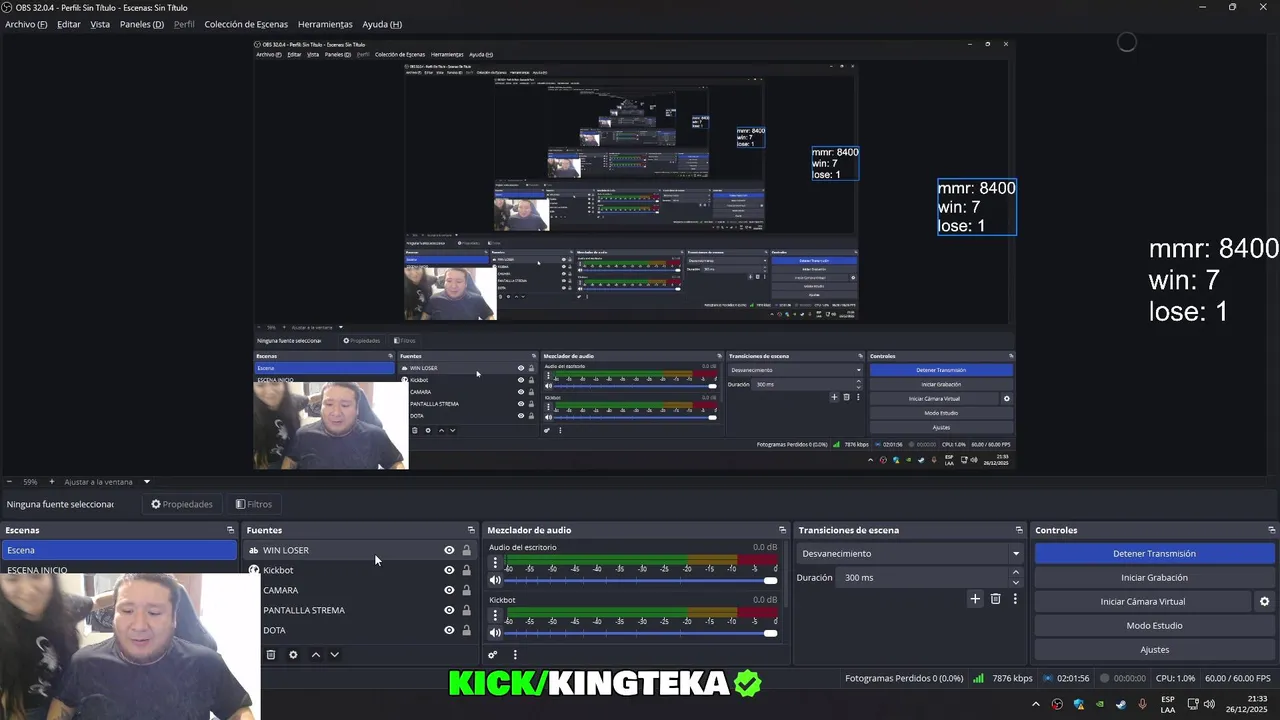Open Colección de Escenas menu

(246, 24)
